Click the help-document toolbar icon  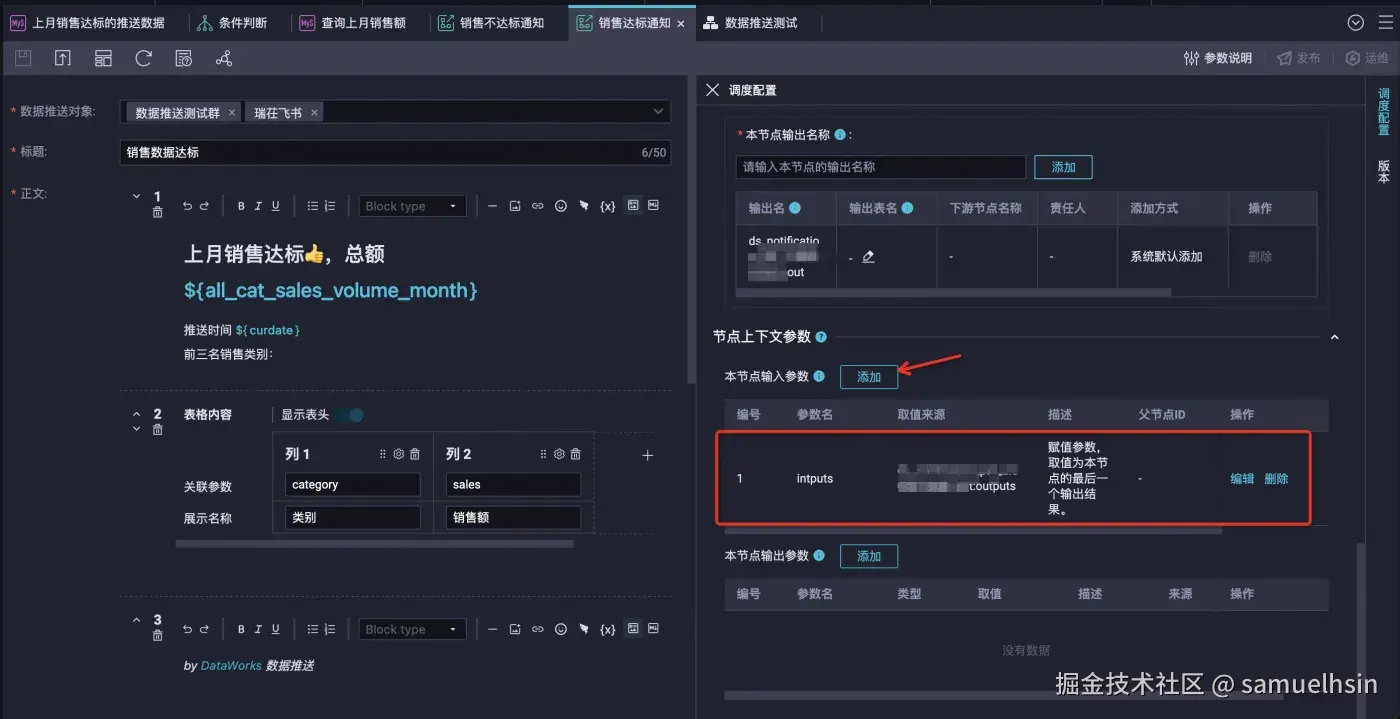(183, 59)
